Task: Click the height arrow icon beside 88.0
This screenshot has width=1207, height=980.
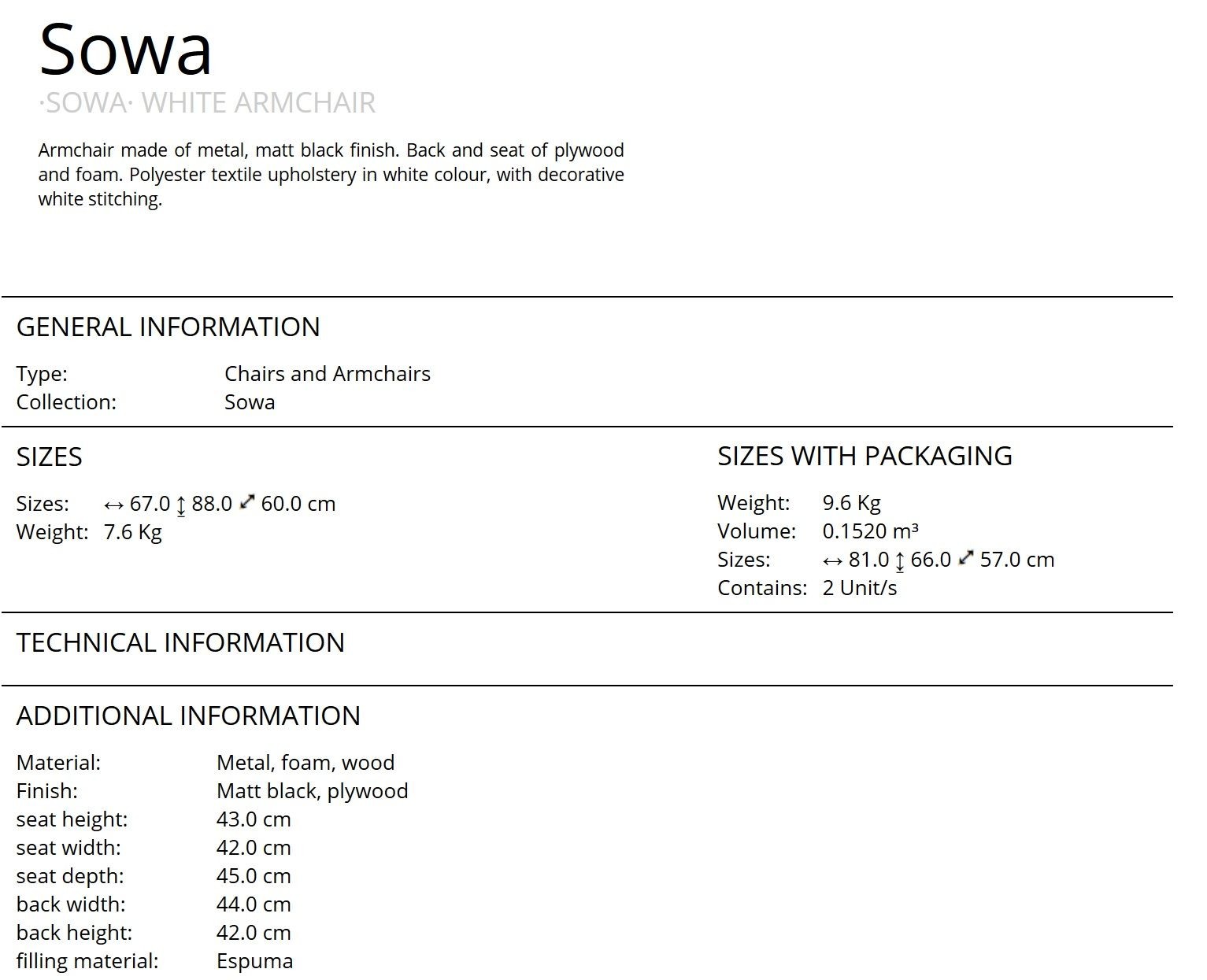Action: (181, 505)
